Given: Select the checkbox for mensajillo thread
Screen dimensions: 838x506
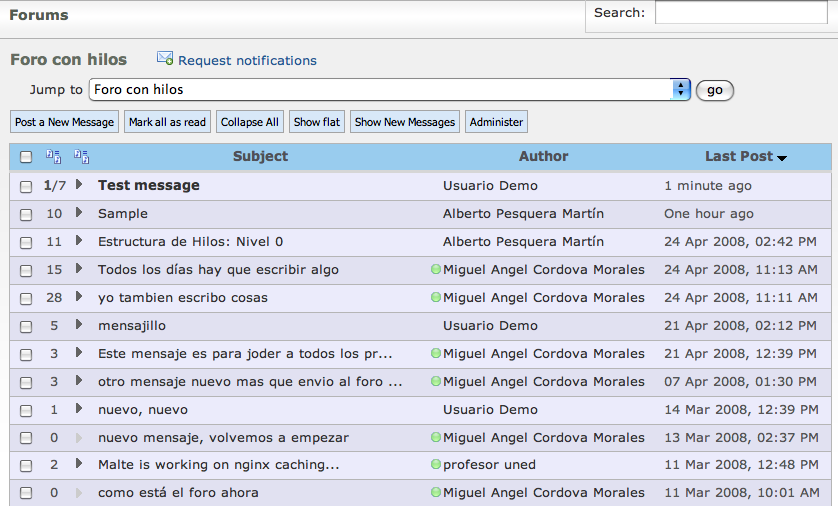Looking at the screenshot, I should tap(26, 326).
